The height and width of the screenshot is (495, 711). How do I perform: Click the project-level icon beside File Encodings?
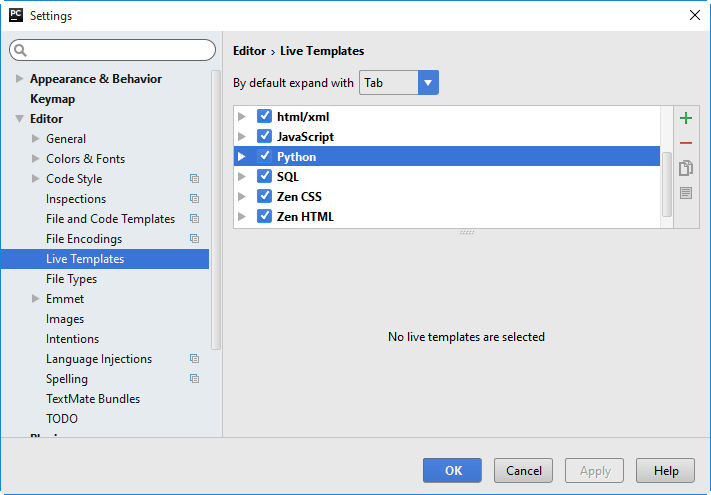tap(194, 239)
